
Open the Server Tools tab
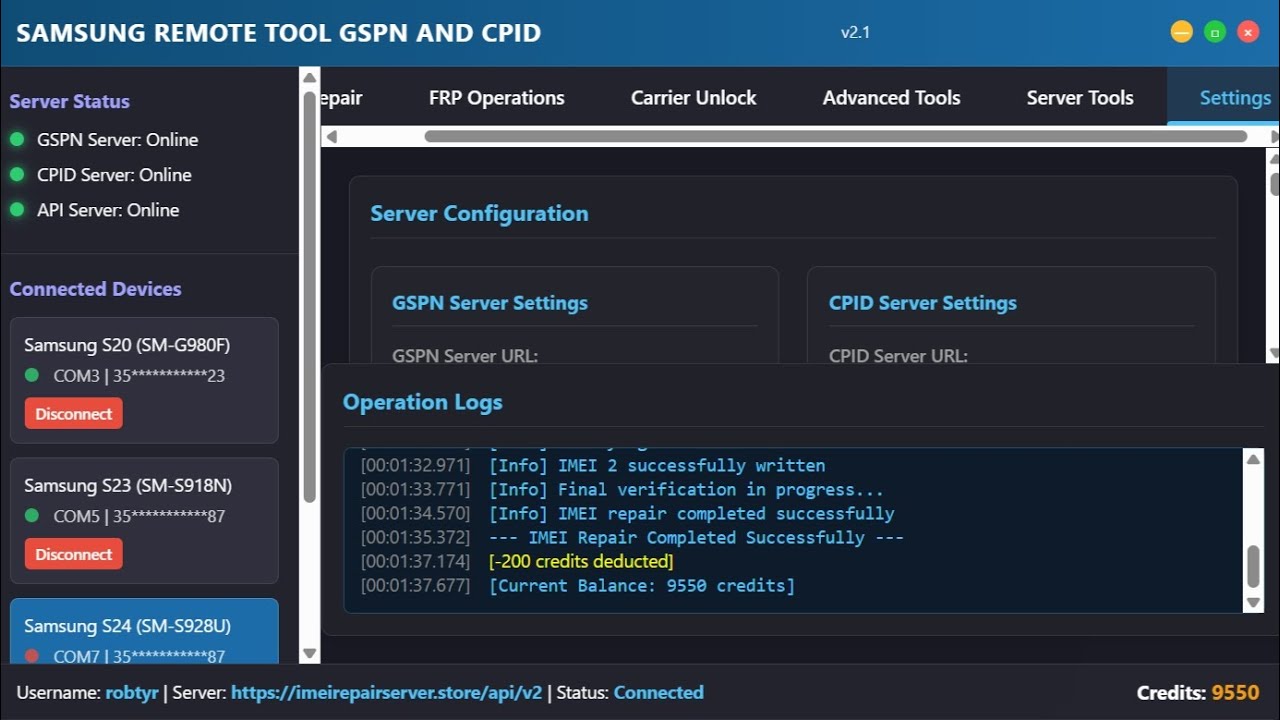tap(1080, 98)
